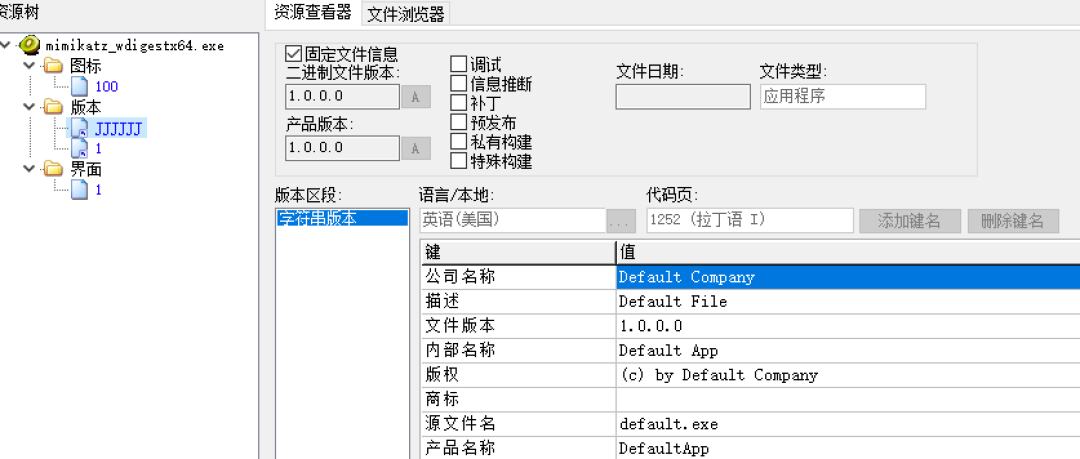This screenshot has height=459, width=1080.
Task: Select the Default File value cell
Action: (x=848, y=302)
